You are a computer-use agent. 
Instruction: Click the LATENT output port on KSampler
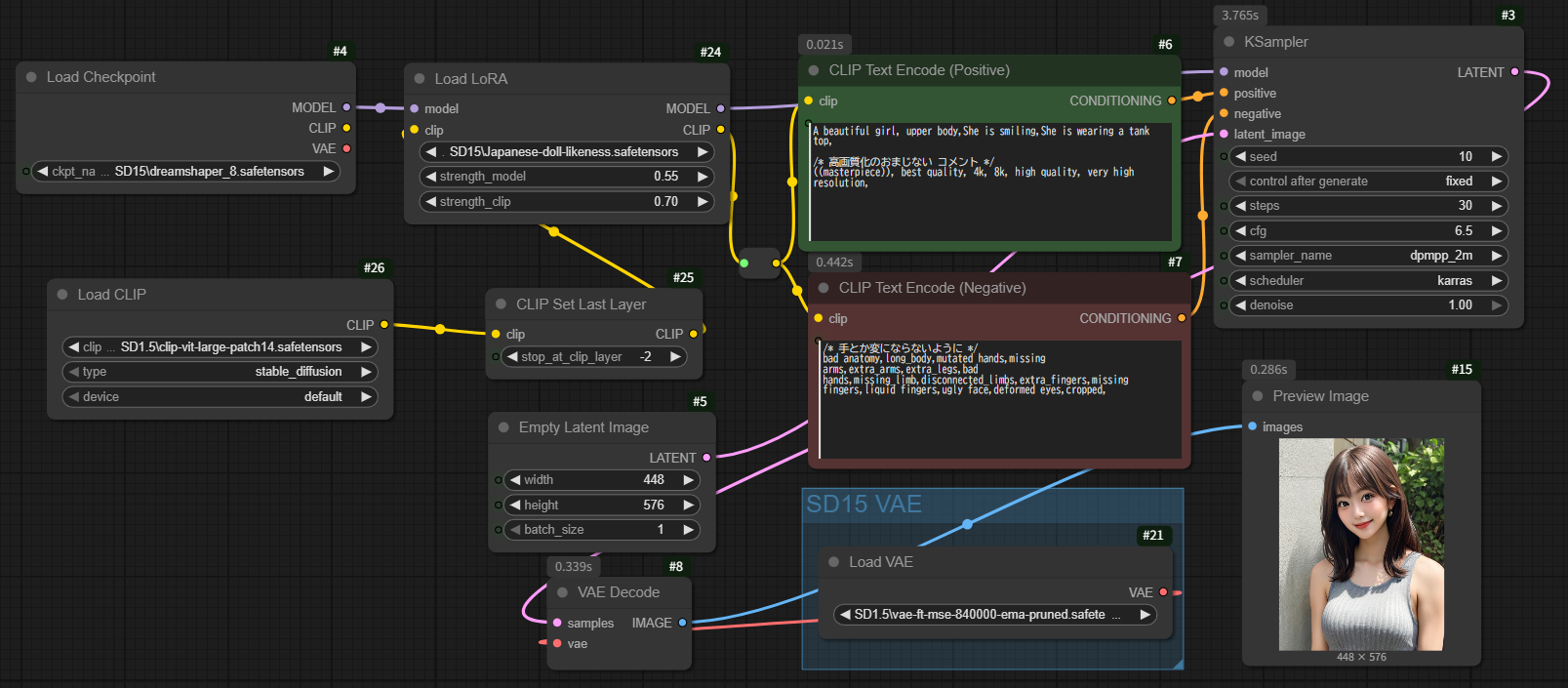(x=1514, y=72)
